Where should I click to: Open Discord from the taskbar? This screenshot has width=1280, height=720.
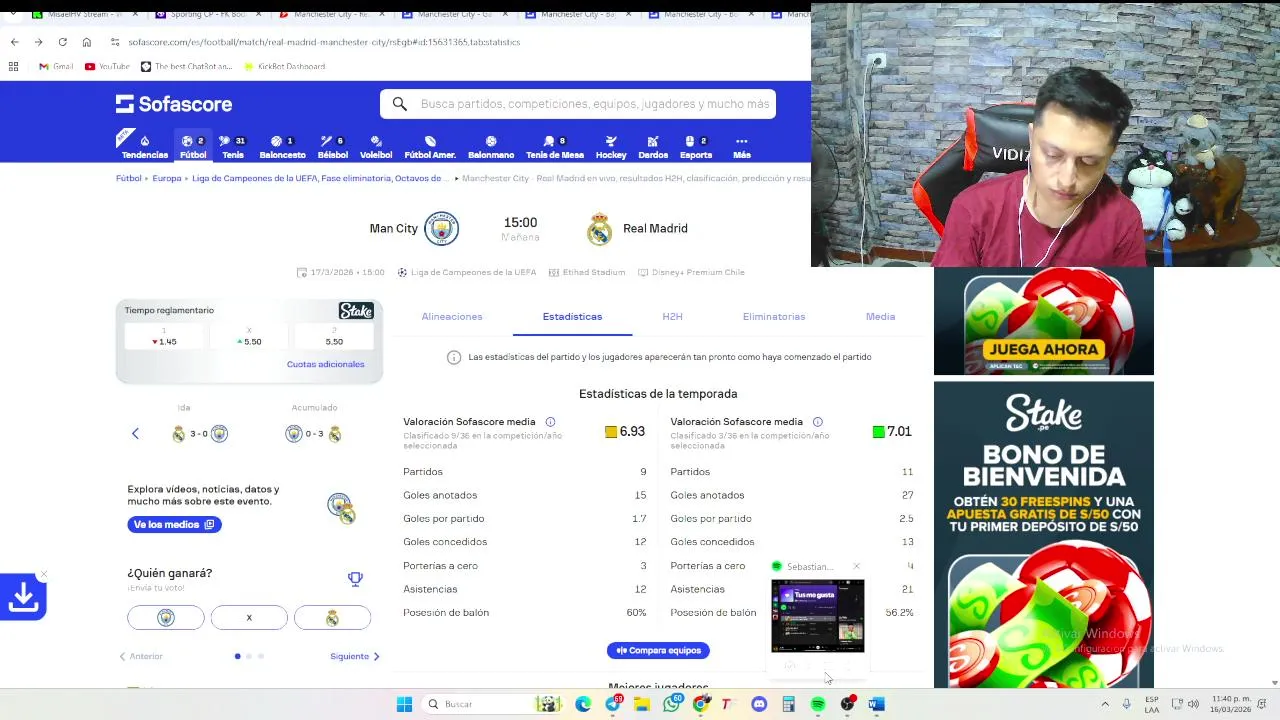[759, 704]
